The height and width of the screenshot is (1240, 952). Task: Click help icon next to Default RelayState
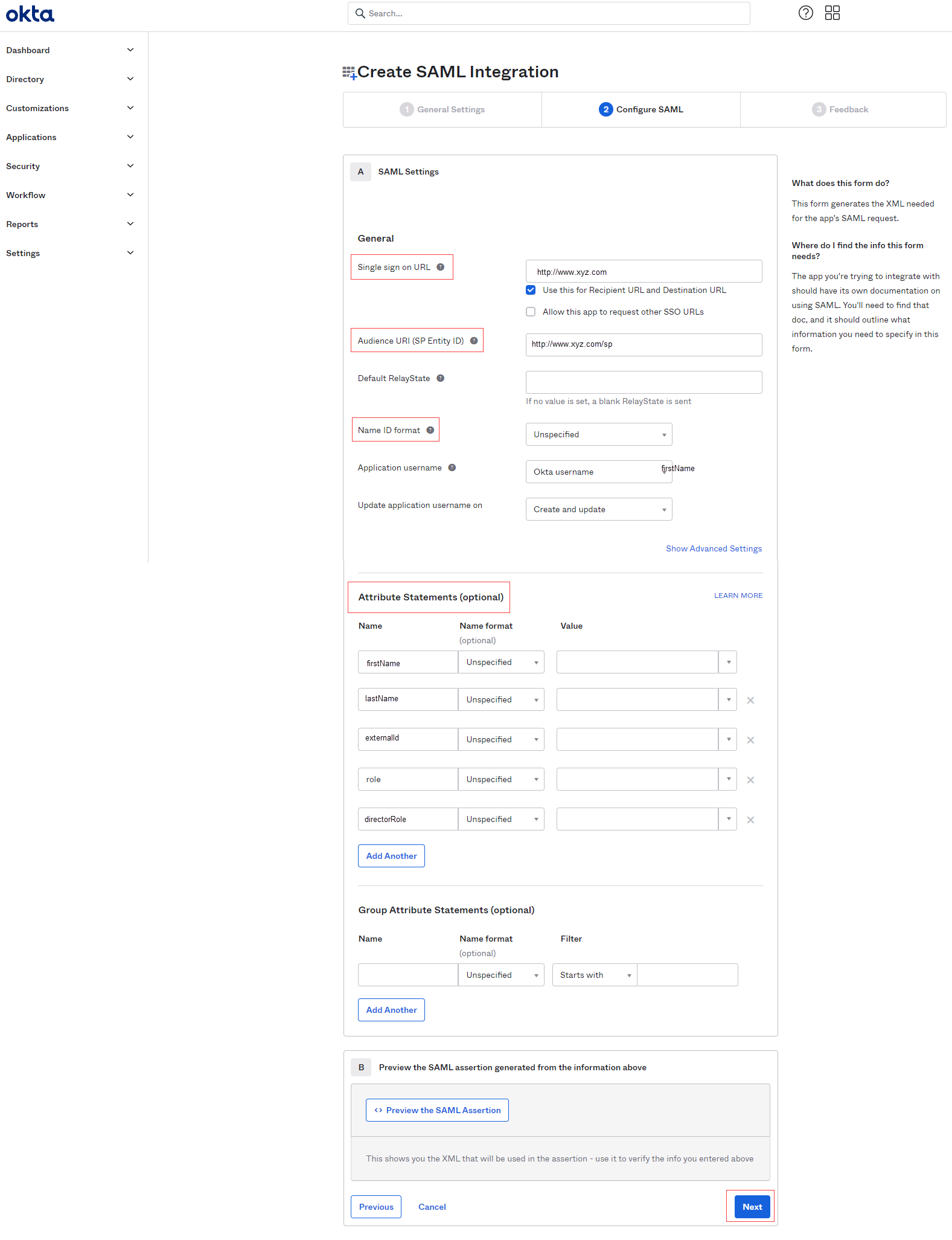pos(441,378)
